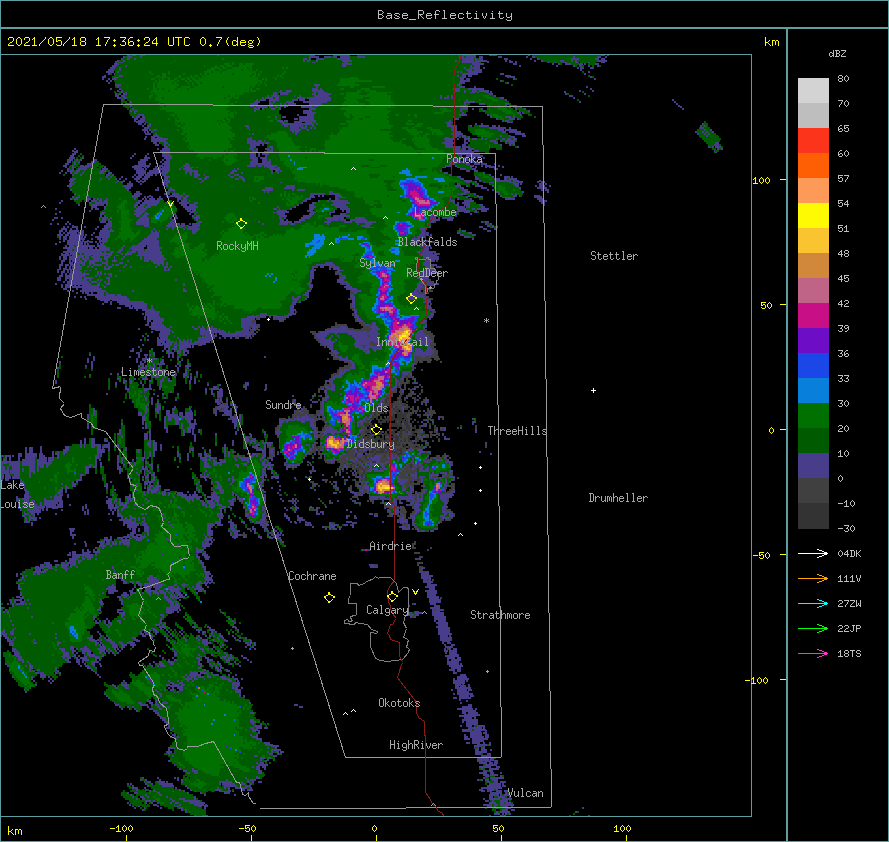
Task: Click the Ponoka label
Action: (x=464, y=159)
